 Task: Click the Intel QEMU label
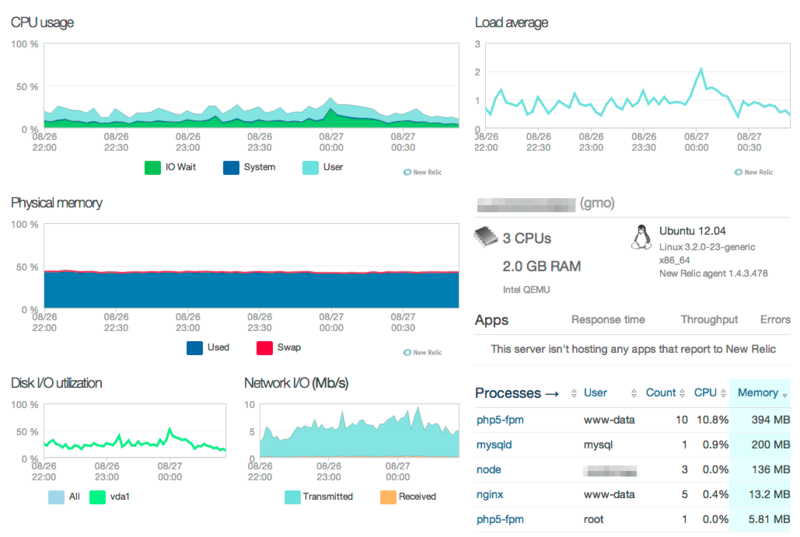tap(527, 290)
